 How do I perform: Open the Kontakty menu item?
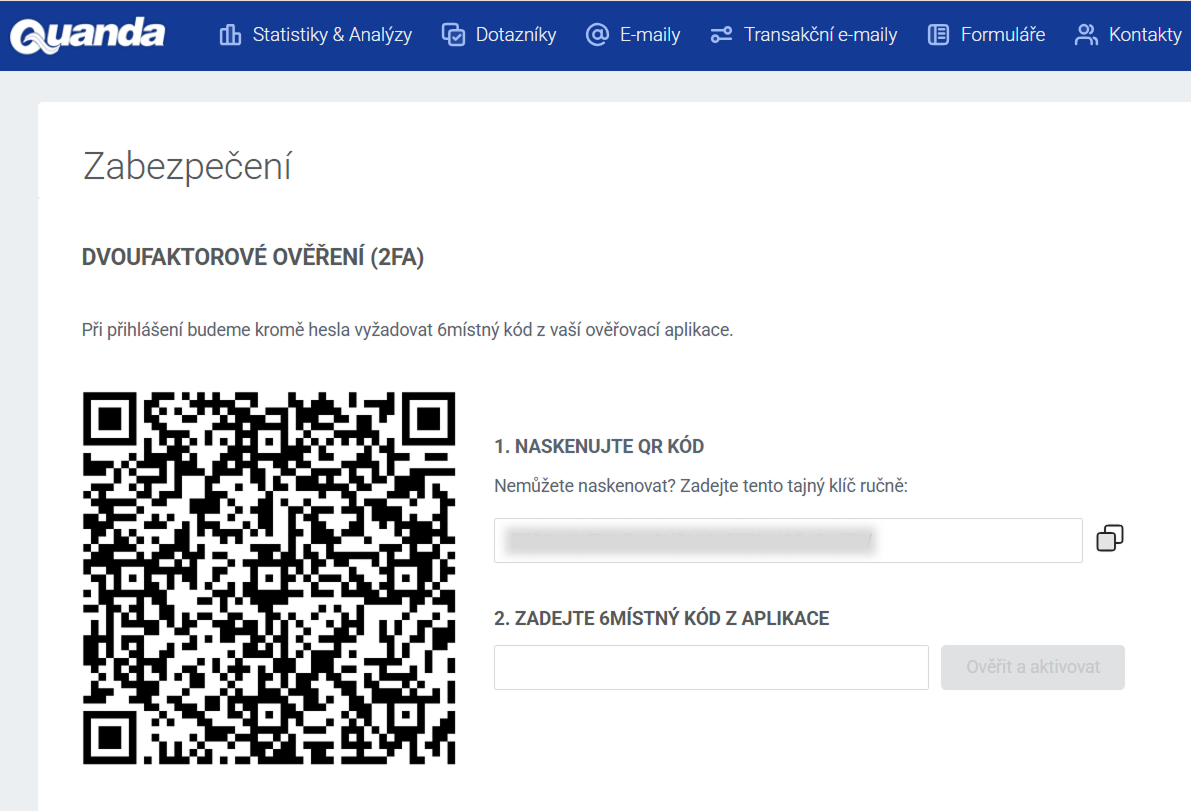(x=1145, y=35)
